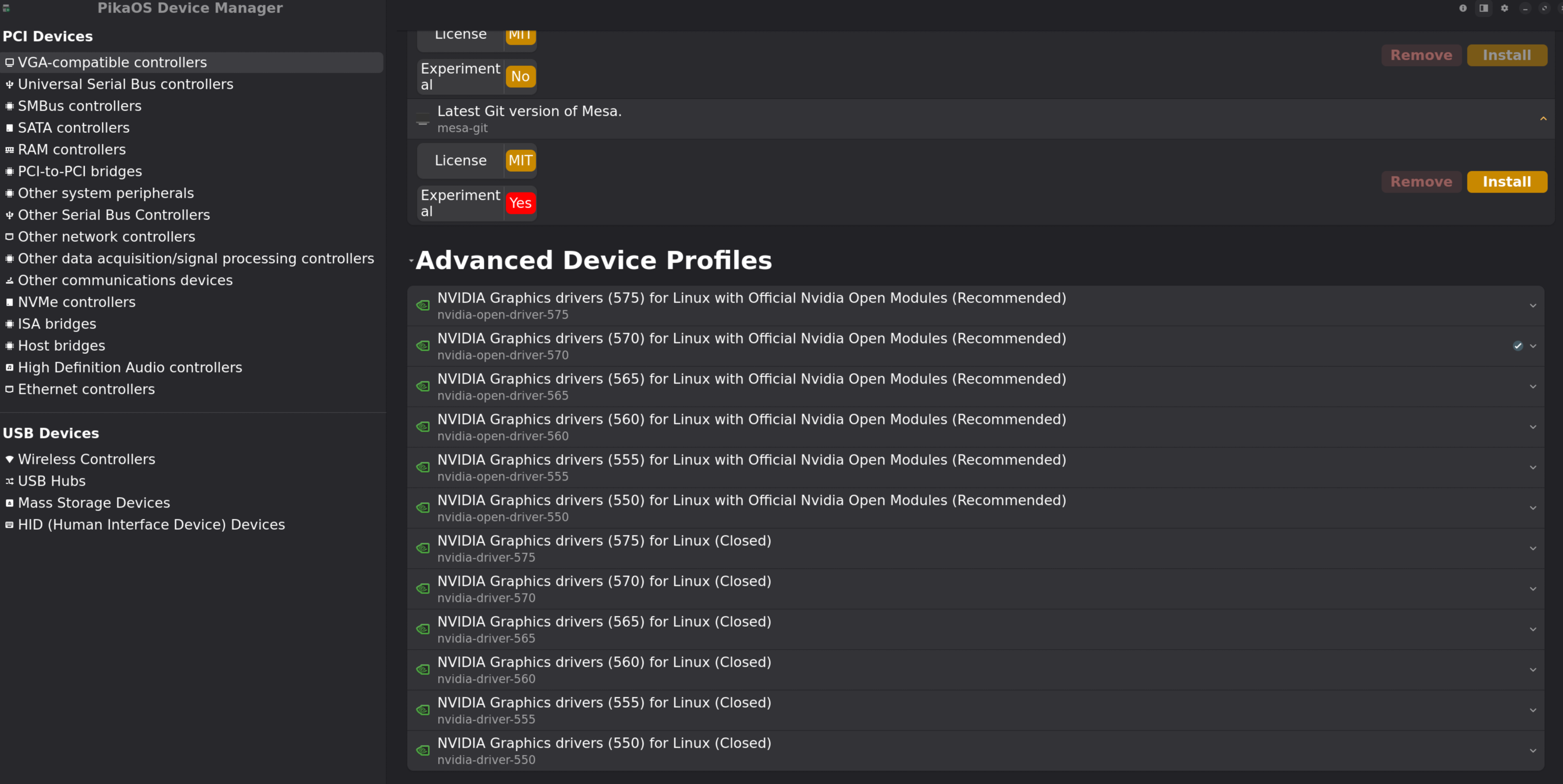Click Install beside the Experimental No badge
The image size is (1563, 784).
pos(1506,55)
